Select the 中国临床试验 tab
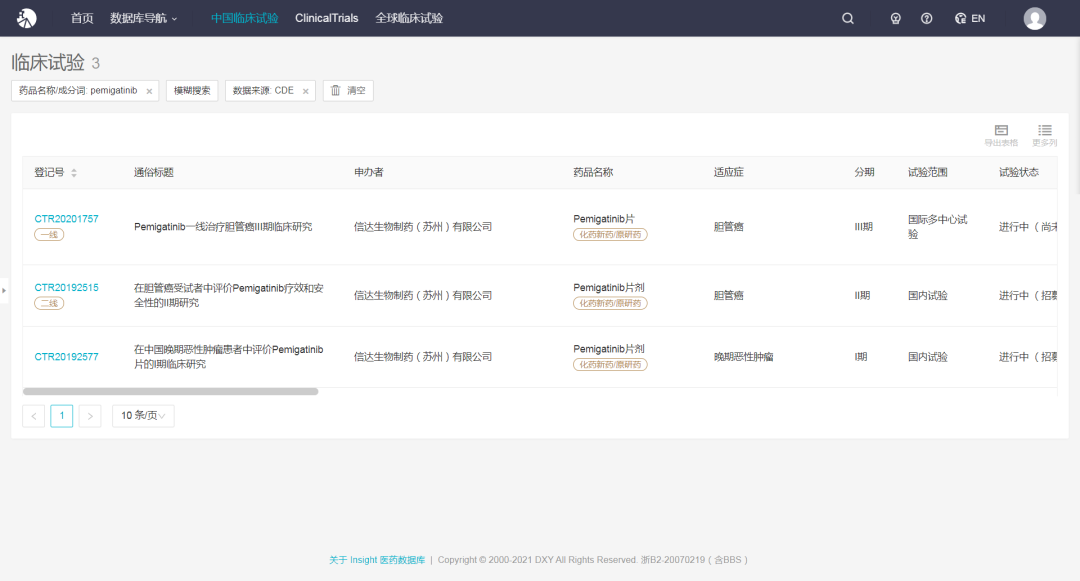Viewport: 1080px width, 581px height. click(x=245, y=19)
